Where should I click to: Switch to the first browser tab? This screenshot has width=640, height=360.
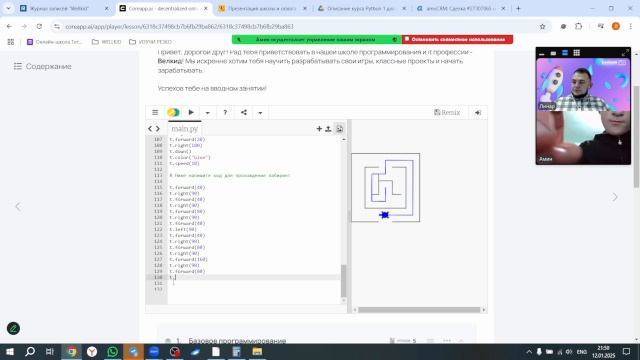click(64, 8)
